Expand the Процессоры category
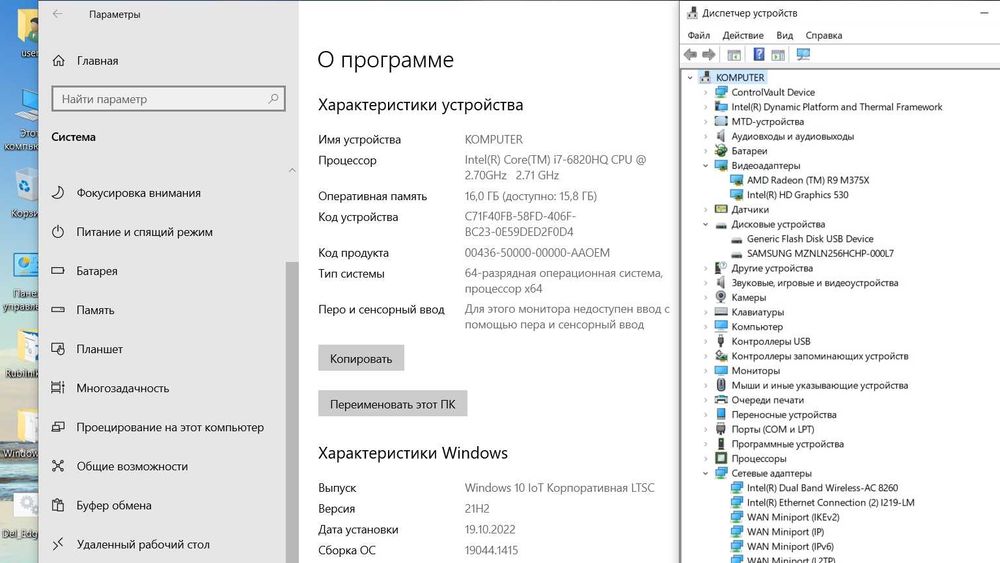The image size is (1000, 563). point(705,458)
